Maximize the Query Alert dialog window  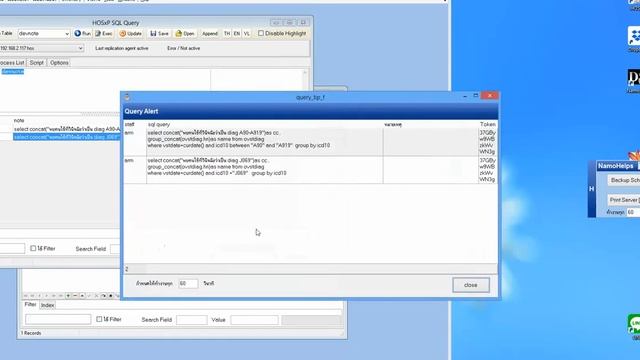[x=476, y=96]
